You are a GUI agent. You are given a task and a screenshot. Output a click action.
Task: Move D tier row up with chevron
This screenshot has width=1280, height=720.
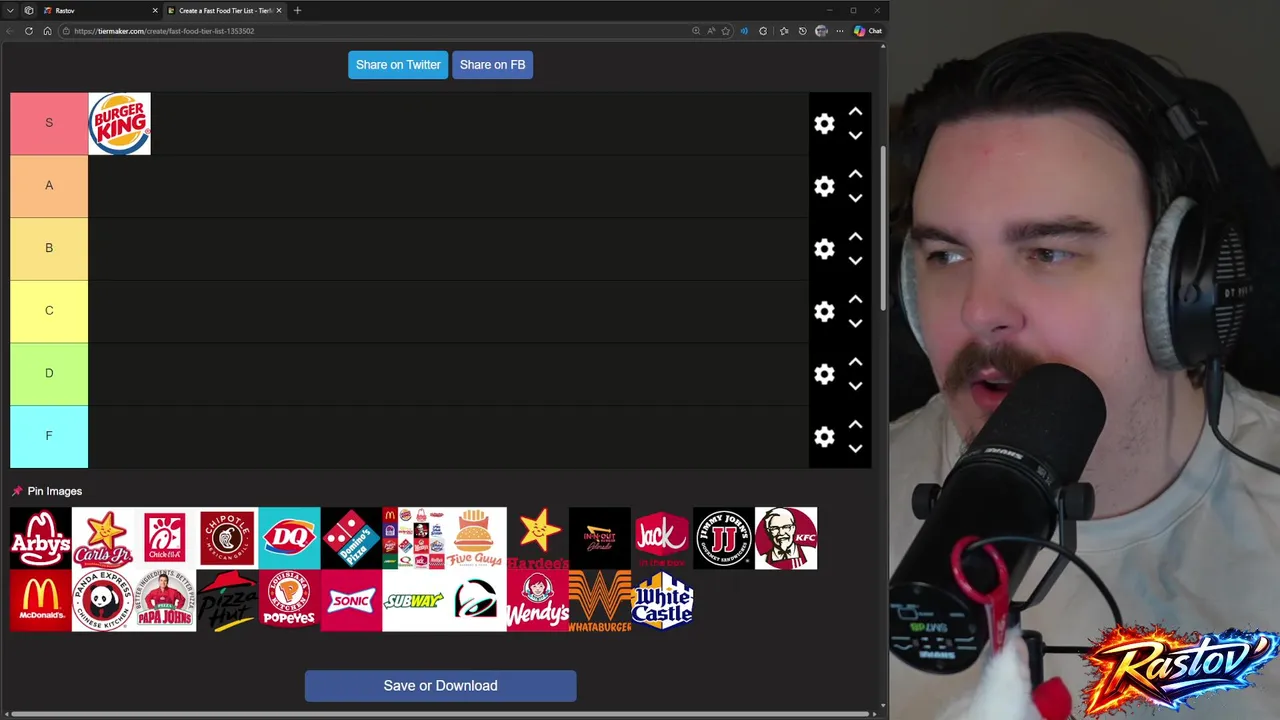point(855,362)
